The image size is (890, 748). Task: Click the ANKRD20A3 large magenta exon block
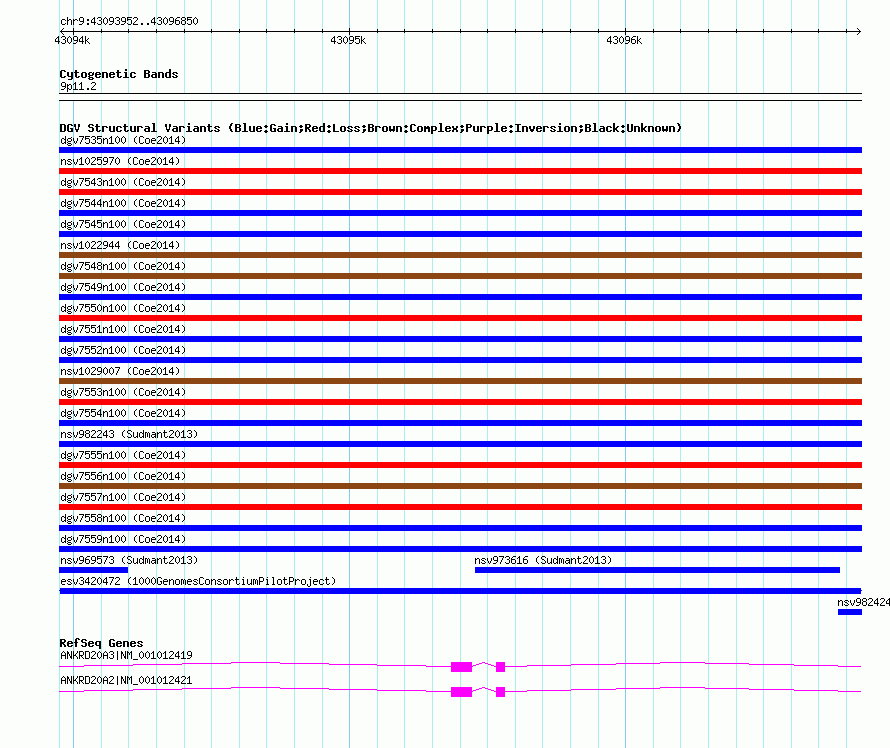[x=461, y=667]
